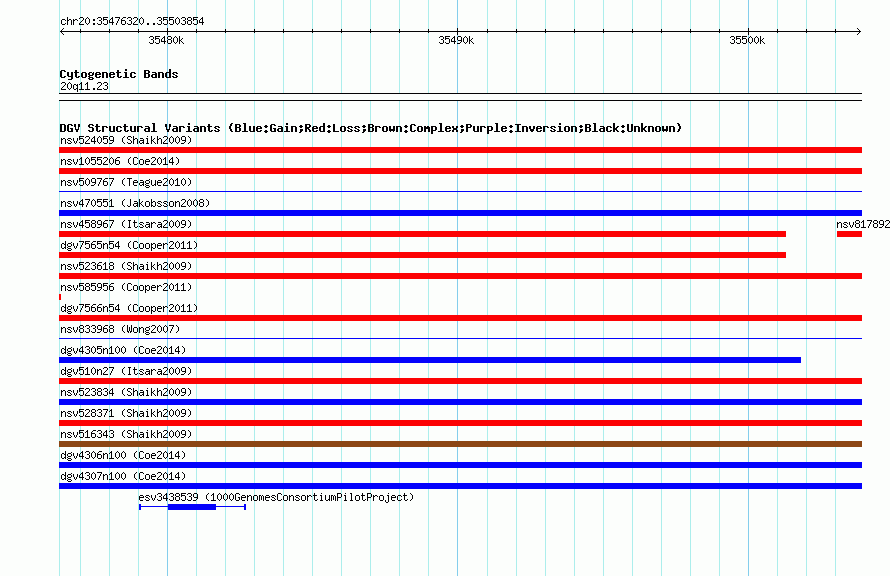Click the chr20:35476320..35503854 coordinates text

tap(132, 21)
